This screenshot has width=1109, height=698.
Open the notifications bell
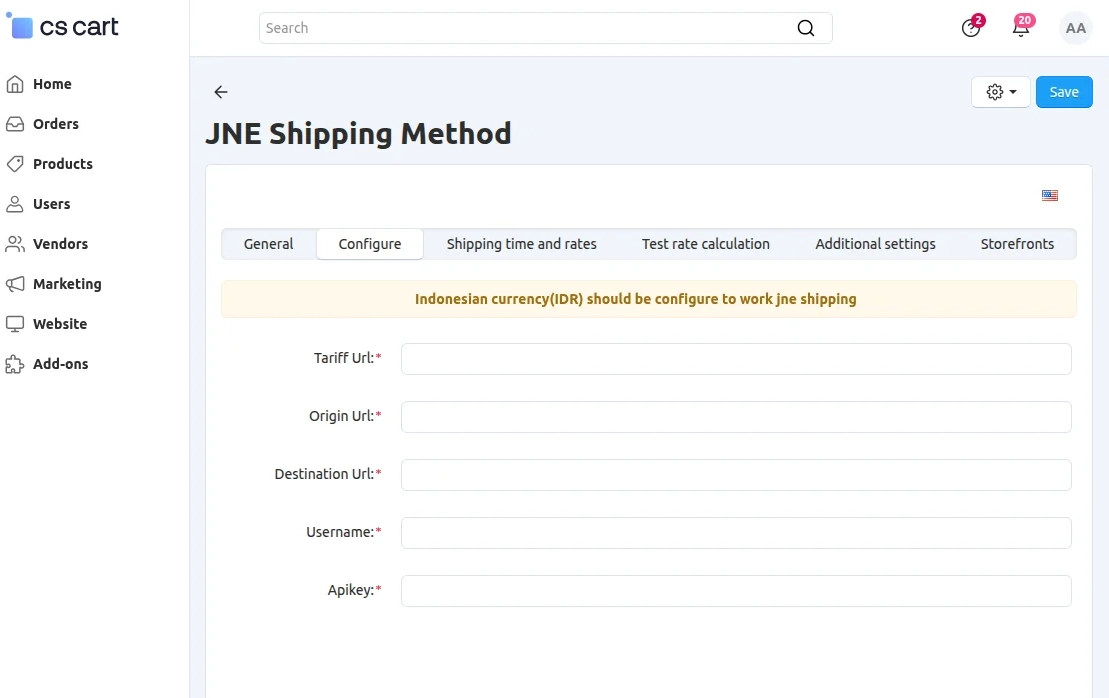[1021, 28]
